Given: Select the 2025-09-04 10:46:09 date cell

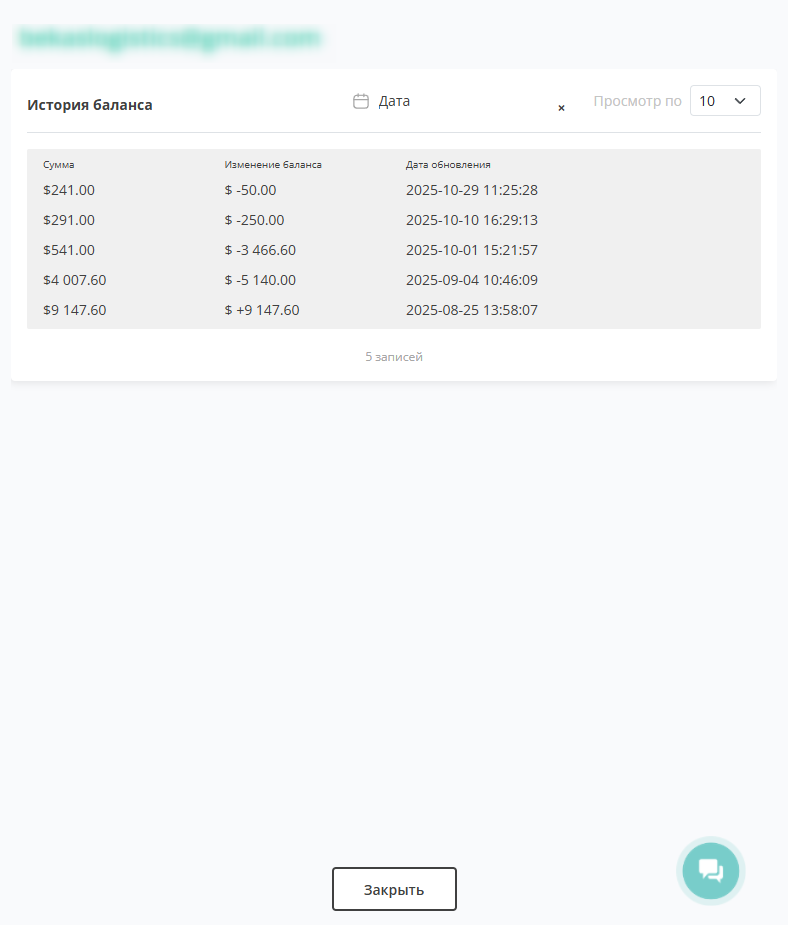Looking at the screenshot, I should [472, 280].
